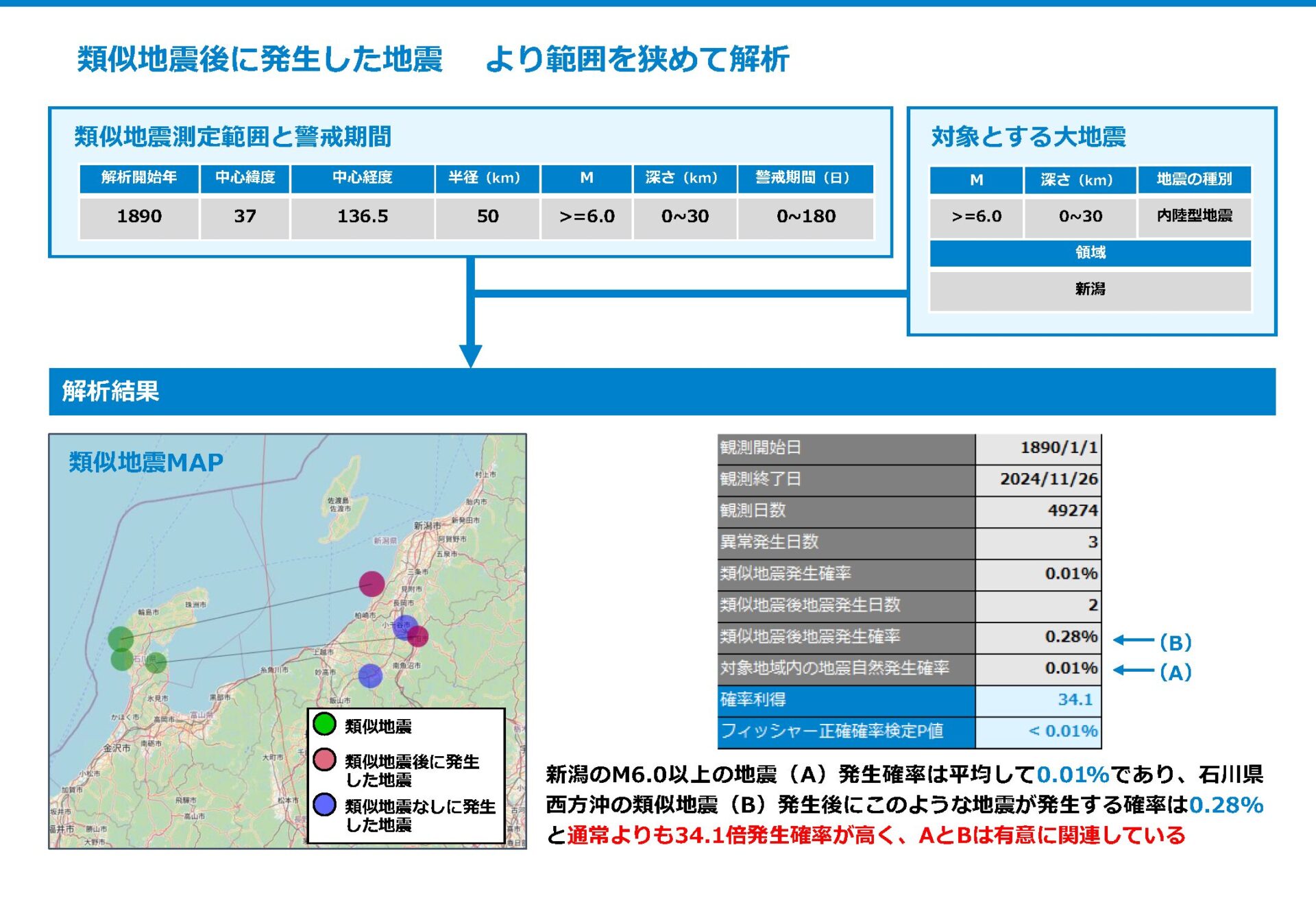Click the 輪島市 label on the map
Image resolution: width=1316 pixels, height=911 pixels.
pyautogui.click(x=148, y=612)
